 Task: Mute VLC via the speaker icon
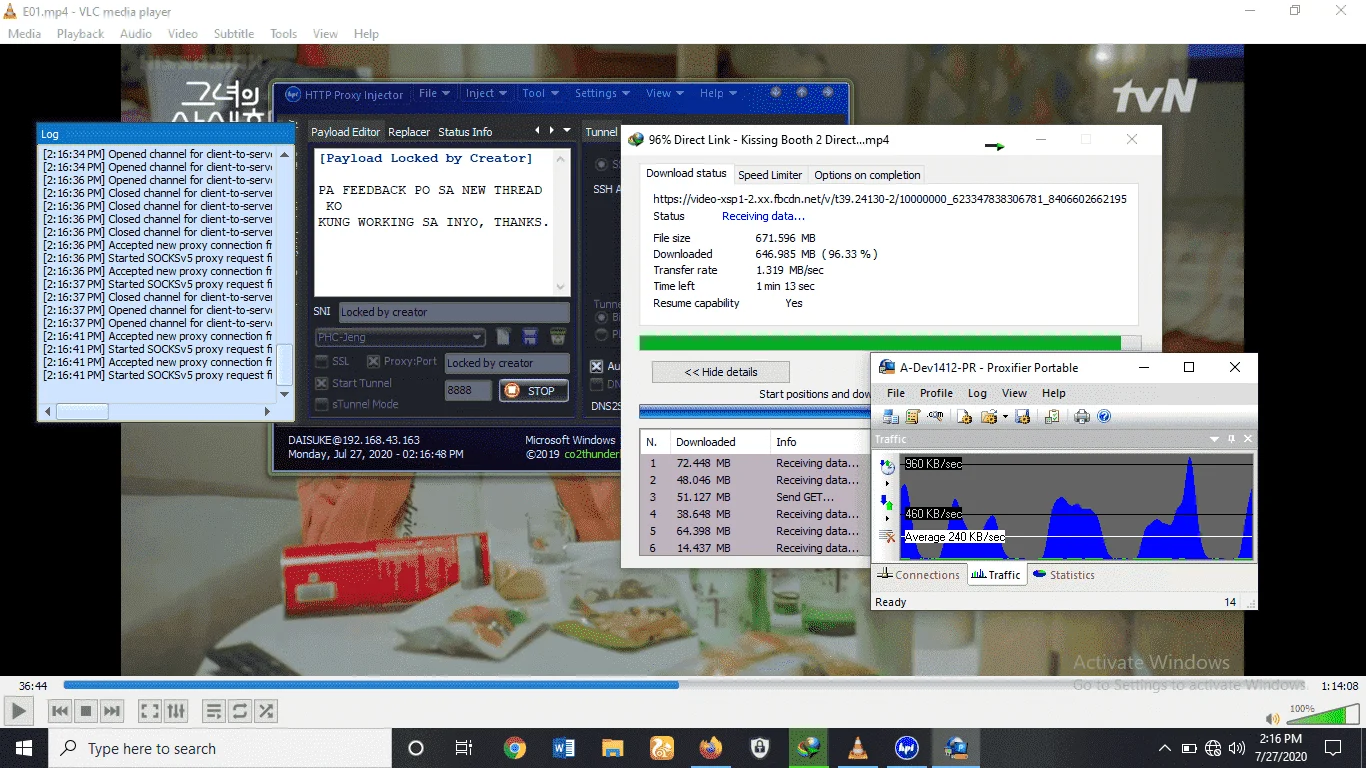[x=1272, y=718]
